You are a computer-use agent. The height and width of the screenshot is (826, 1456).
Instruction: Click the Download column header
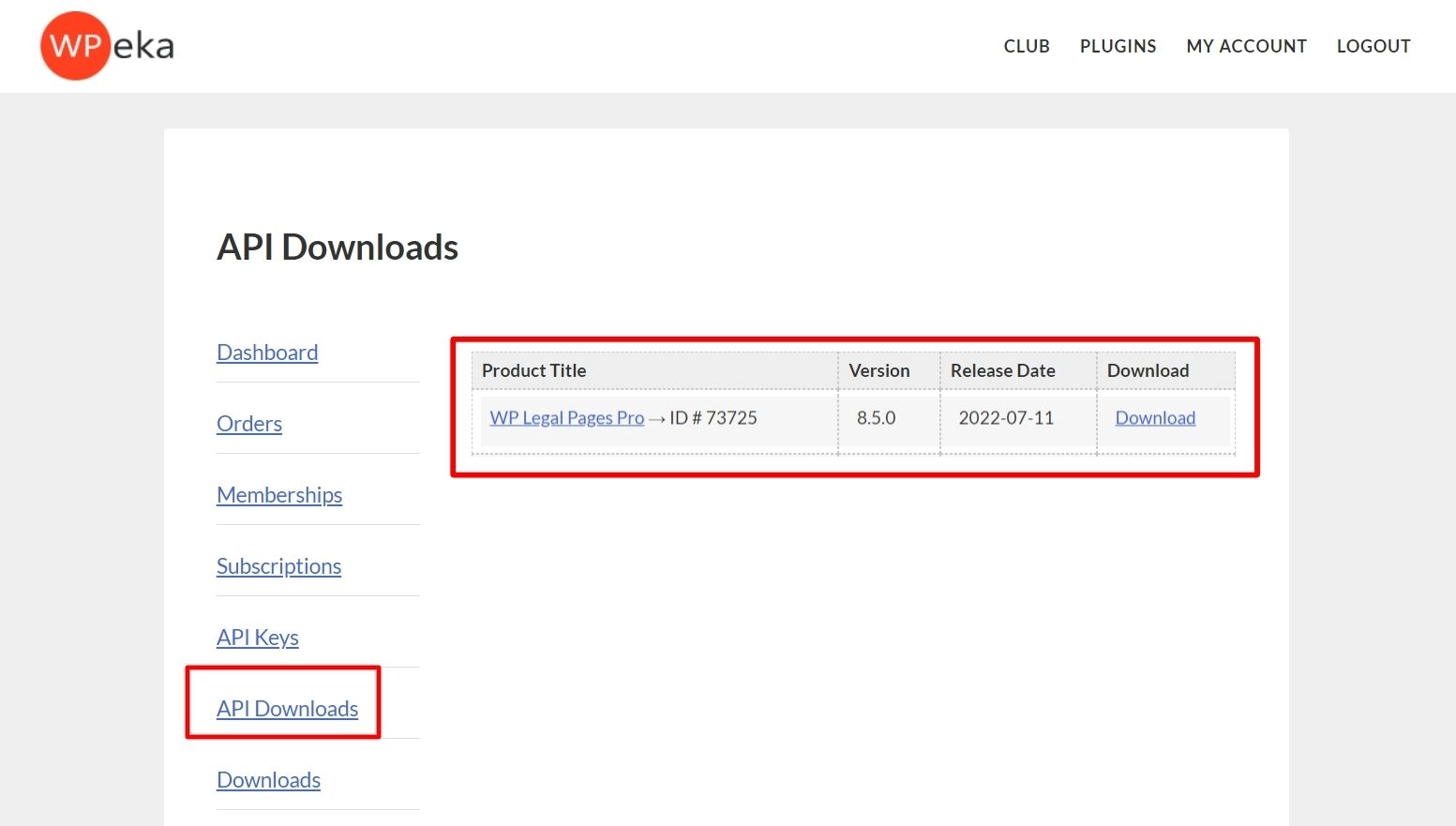[1148, 370]
